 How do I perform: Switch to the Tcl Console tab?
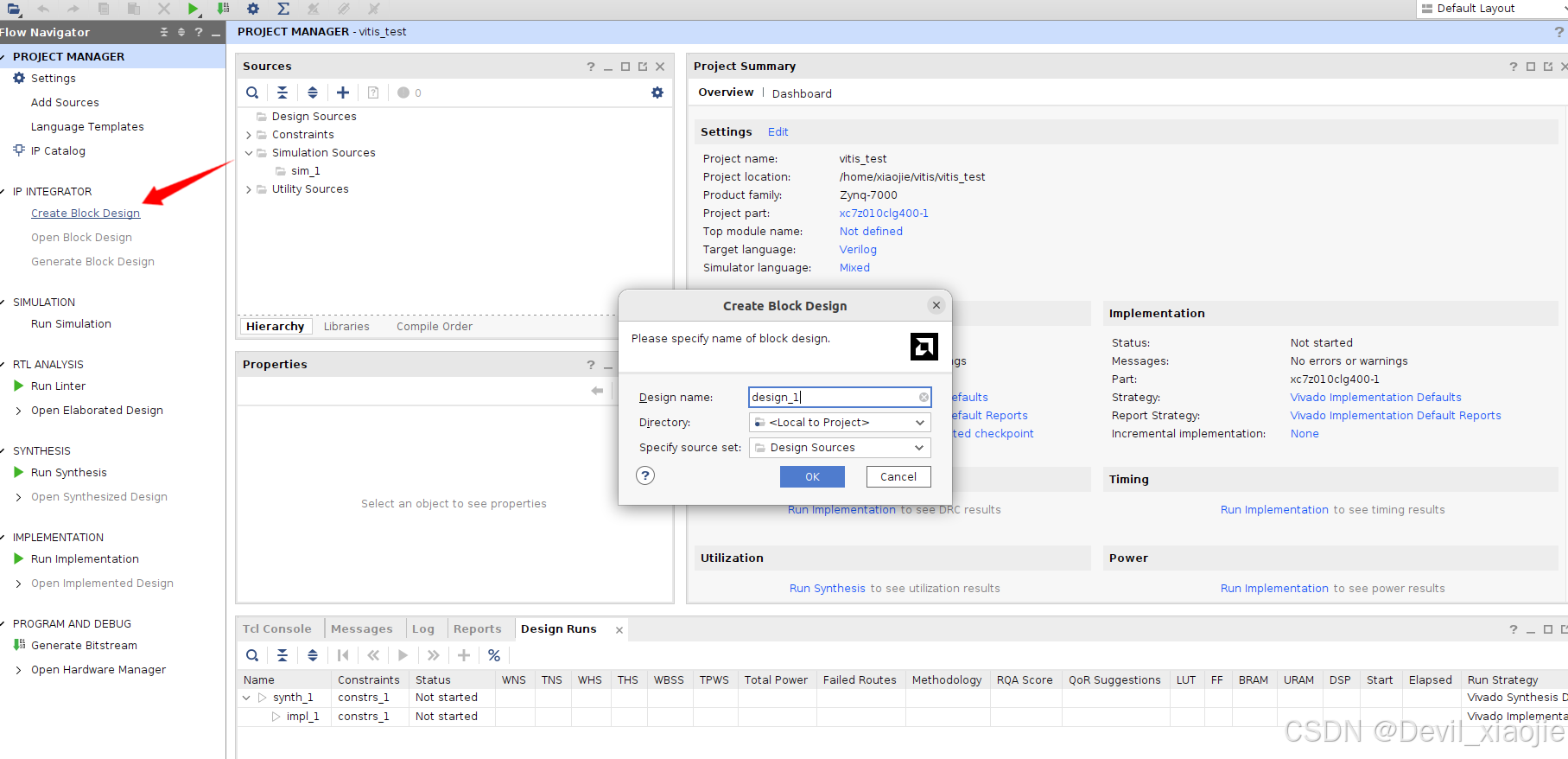276,628
